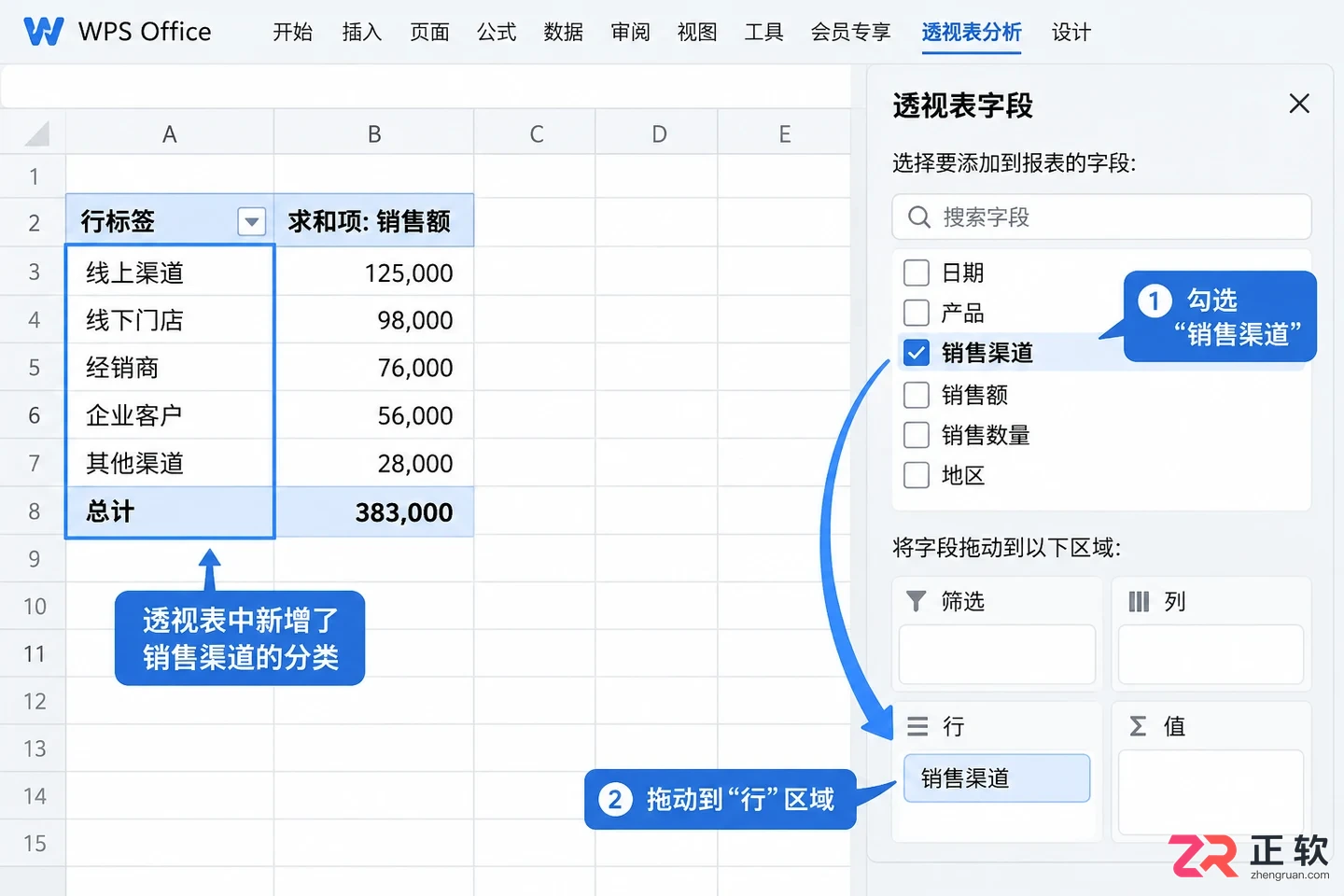
Task: Click the empty 值 drop area box
Action: [x=1211, y=792]
